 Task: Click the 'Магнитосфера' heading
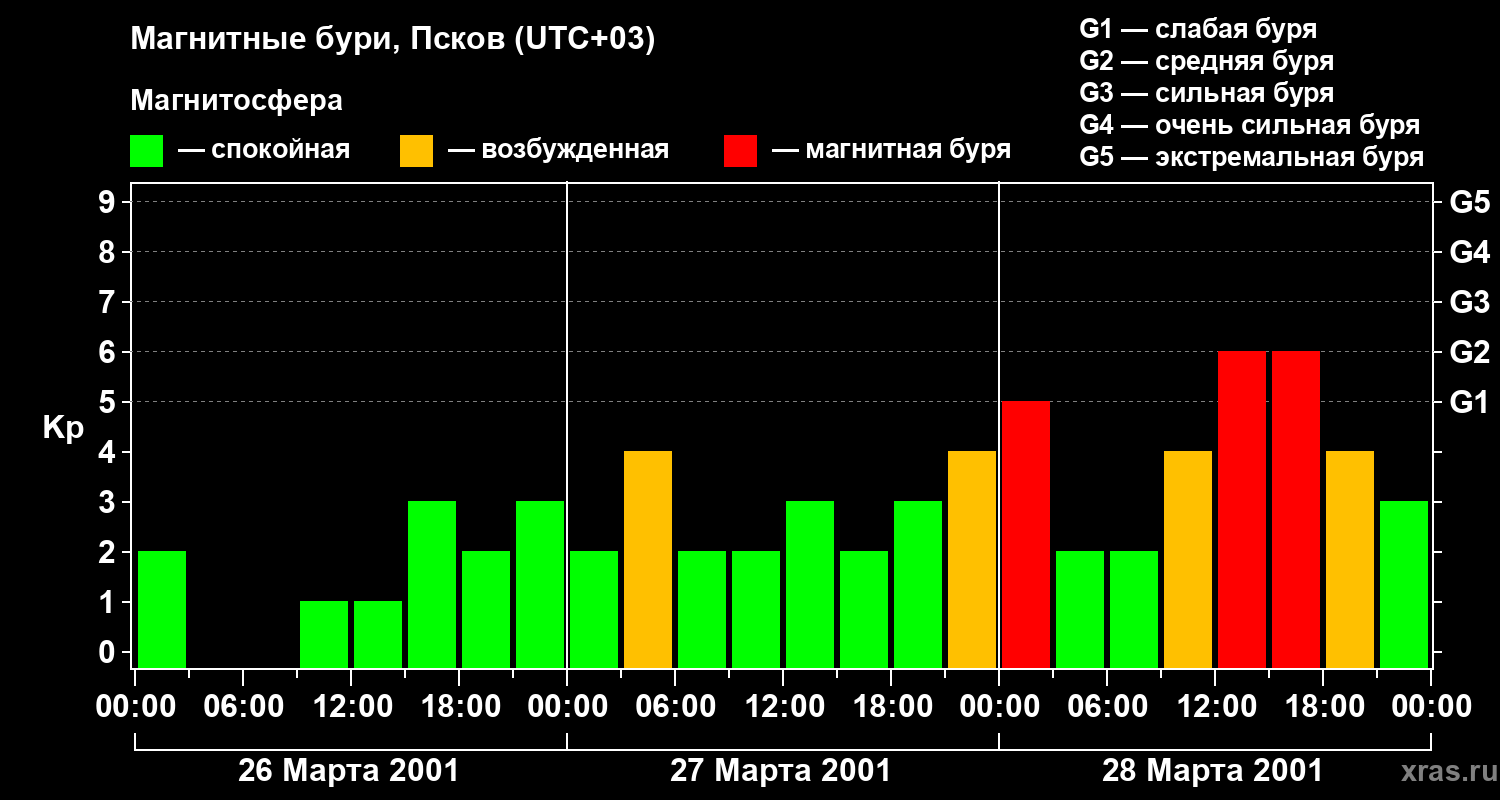coord(236,101)
